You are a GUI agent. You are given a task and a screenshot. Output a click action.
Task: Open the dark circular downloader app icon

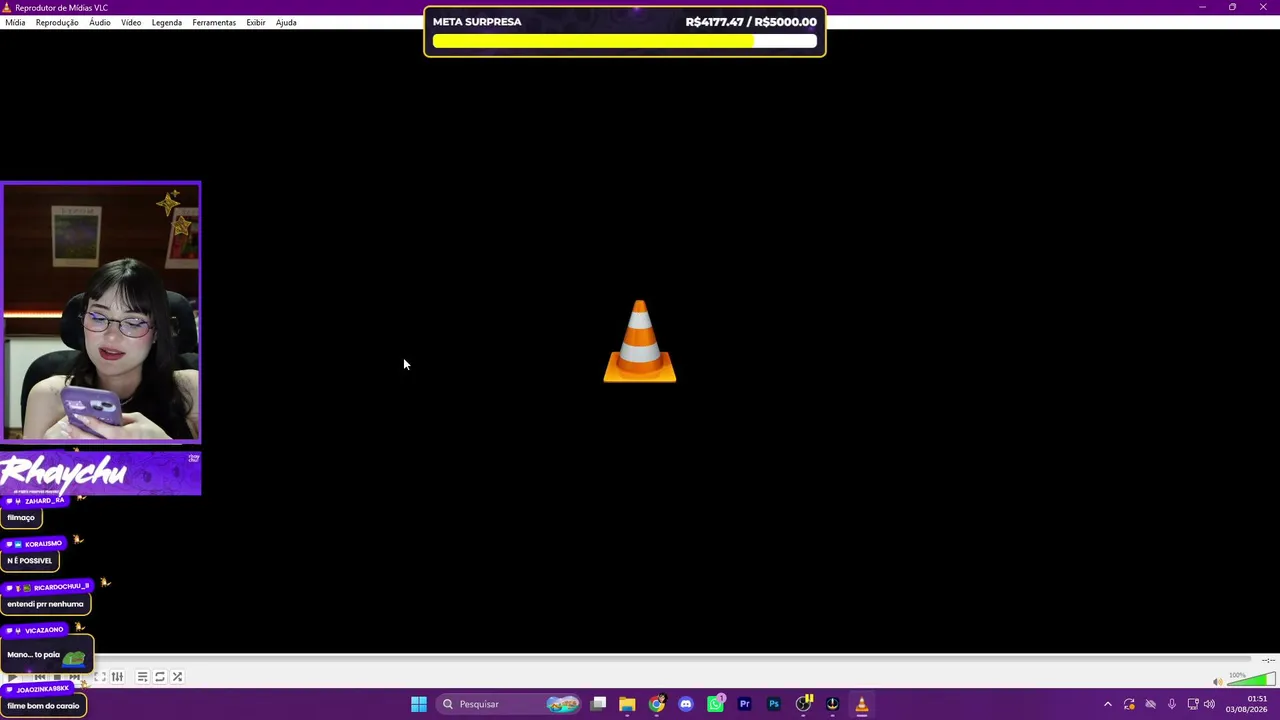[832, 704]
